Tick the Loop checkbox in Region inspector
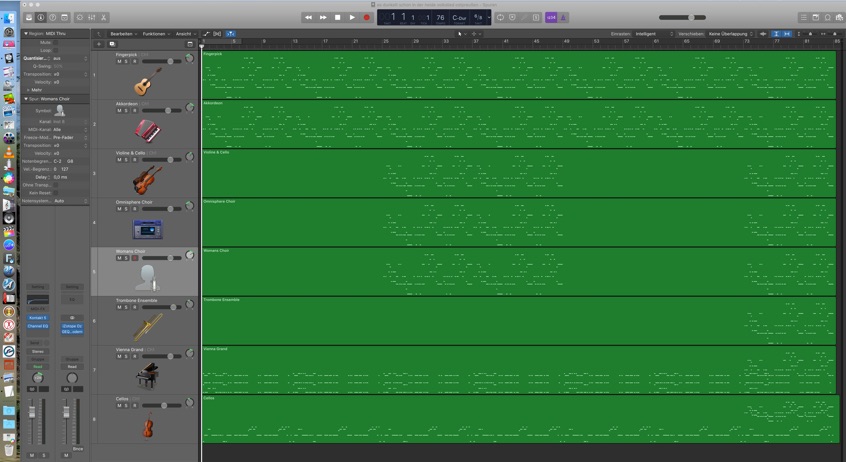The image size is (846, 462). (56, 50)
